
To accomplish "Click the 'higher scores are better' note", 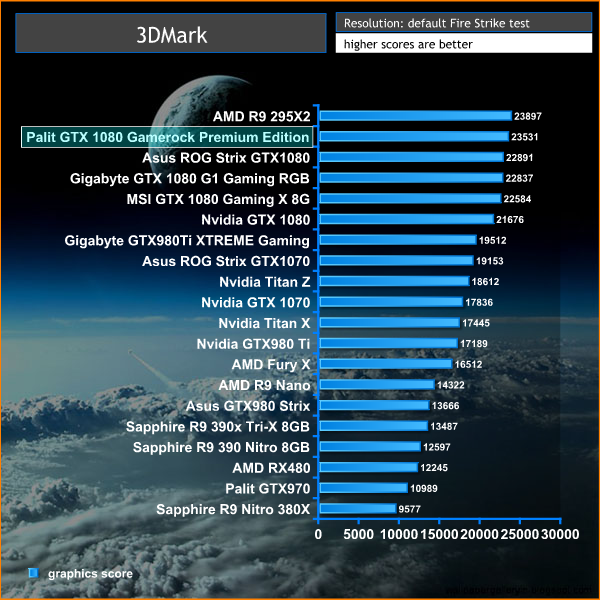I will (x=464, y=43).
